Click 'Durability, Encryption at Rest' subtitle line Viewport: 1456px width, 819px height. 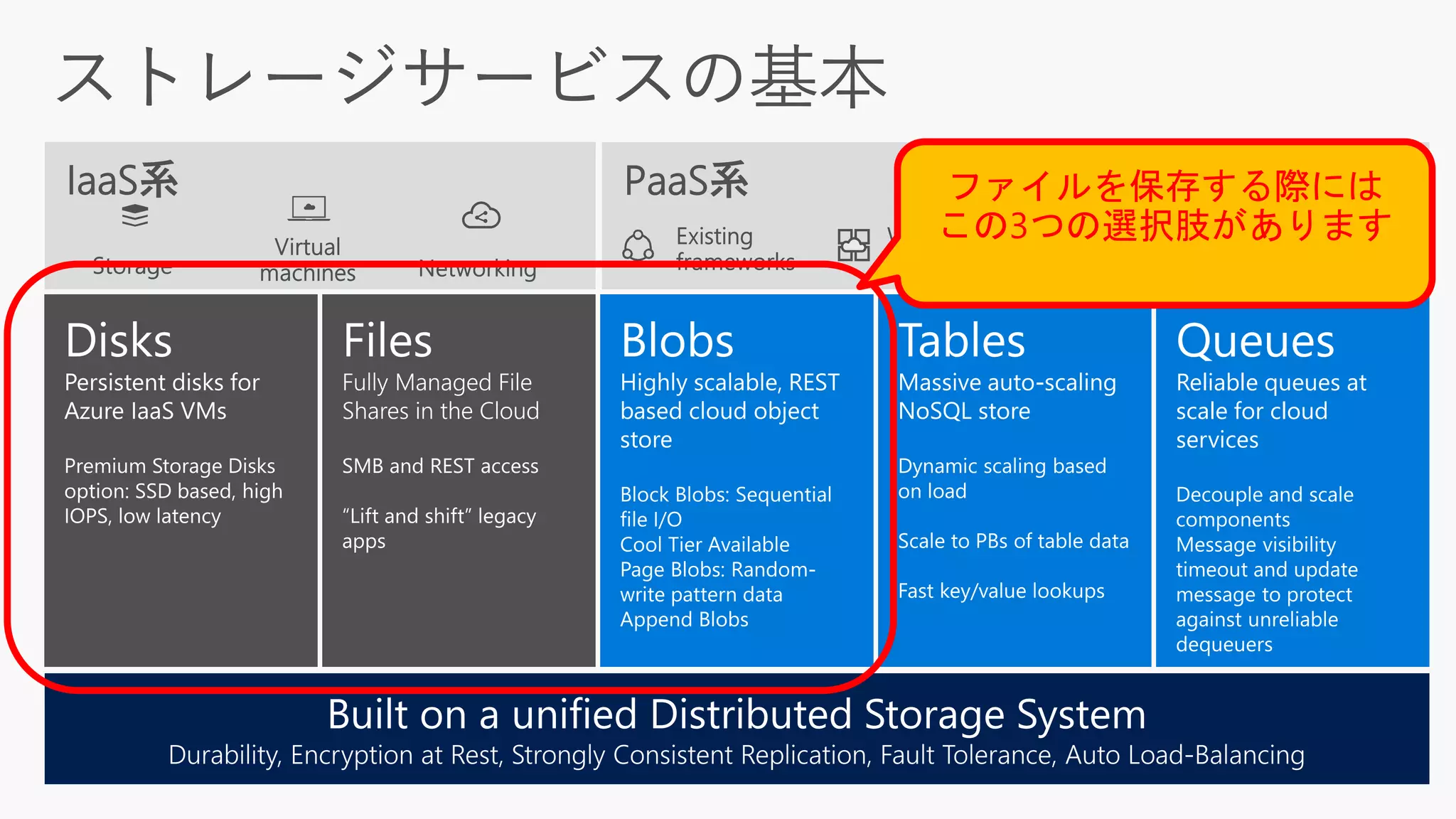737,755
